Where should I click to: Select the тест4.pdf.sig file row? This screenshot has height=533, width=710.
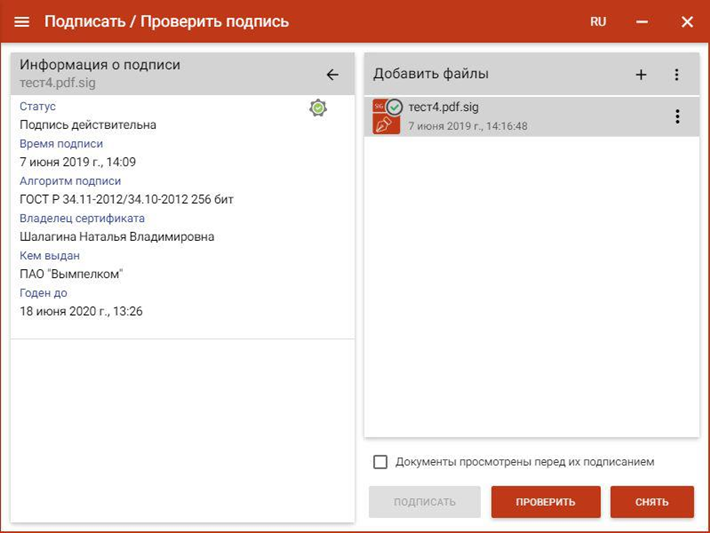[x=532, y=116]
